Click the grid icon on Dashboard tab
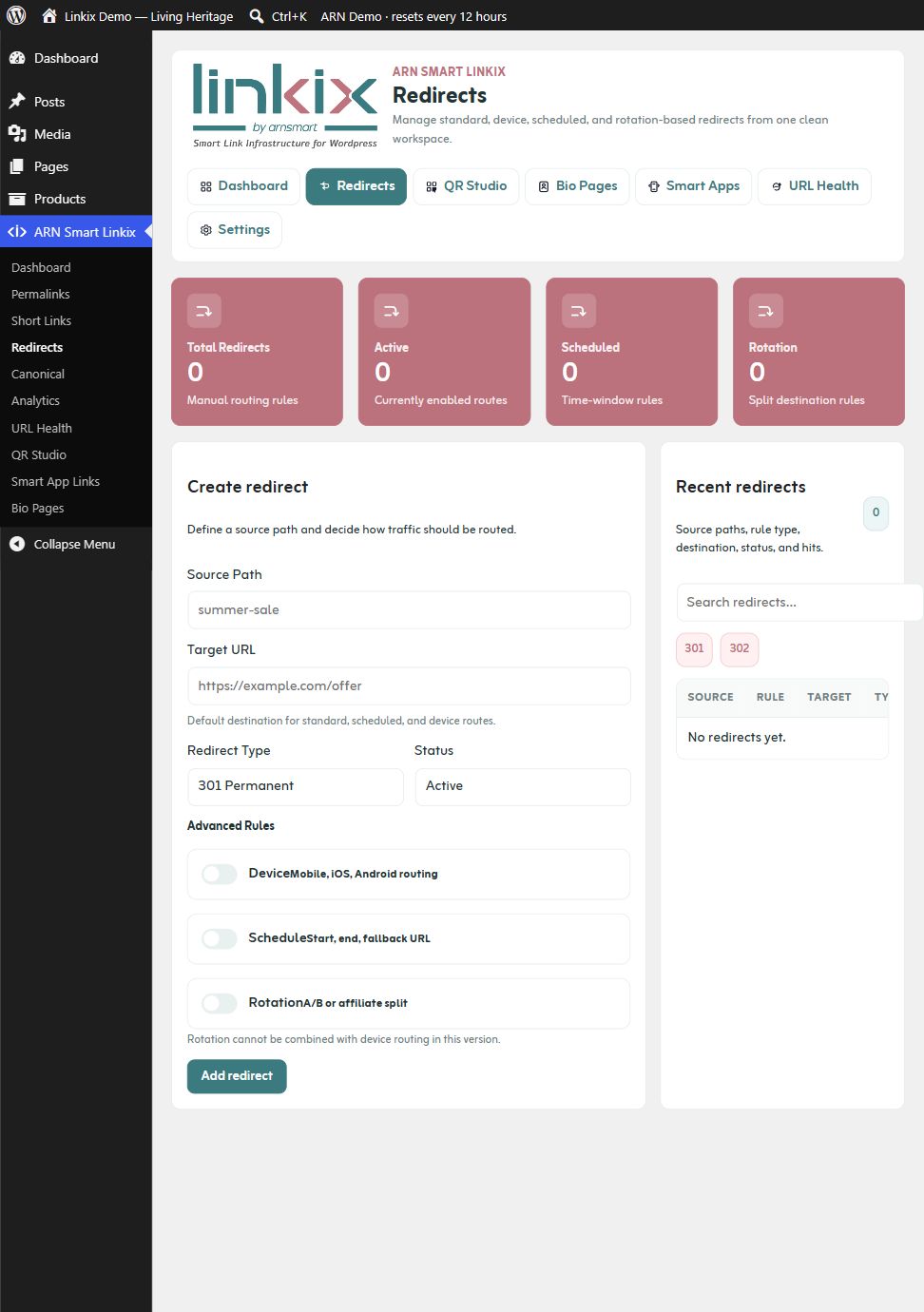The image size is (924, 1312). [x=205, y=186]
